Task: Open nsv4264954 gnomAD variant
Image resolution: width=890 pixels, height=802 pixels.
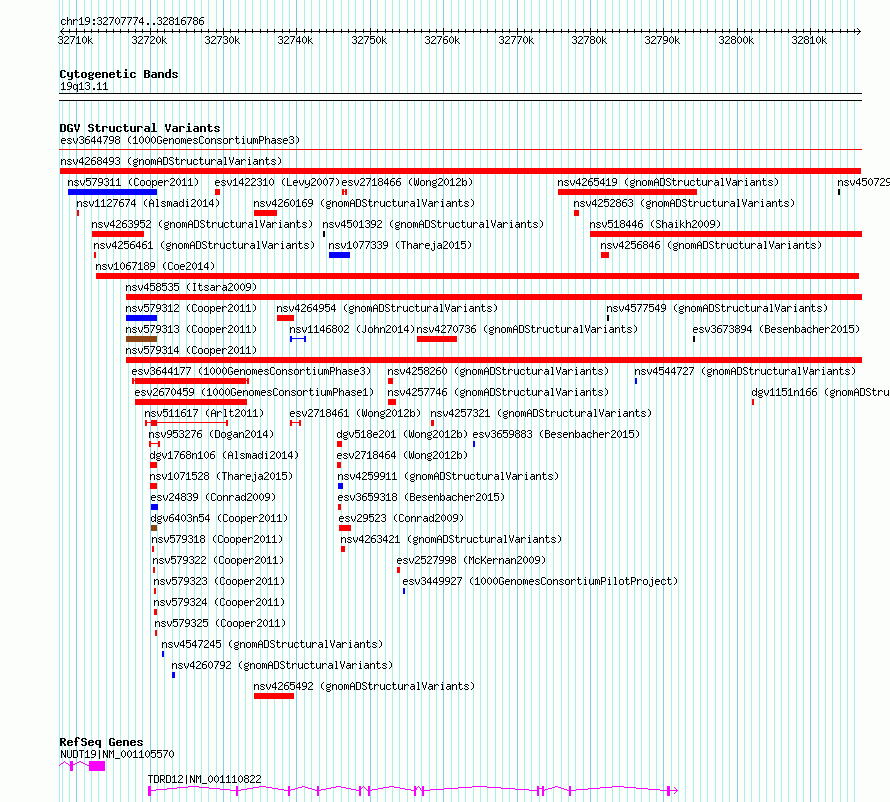Action: (387, 308)
